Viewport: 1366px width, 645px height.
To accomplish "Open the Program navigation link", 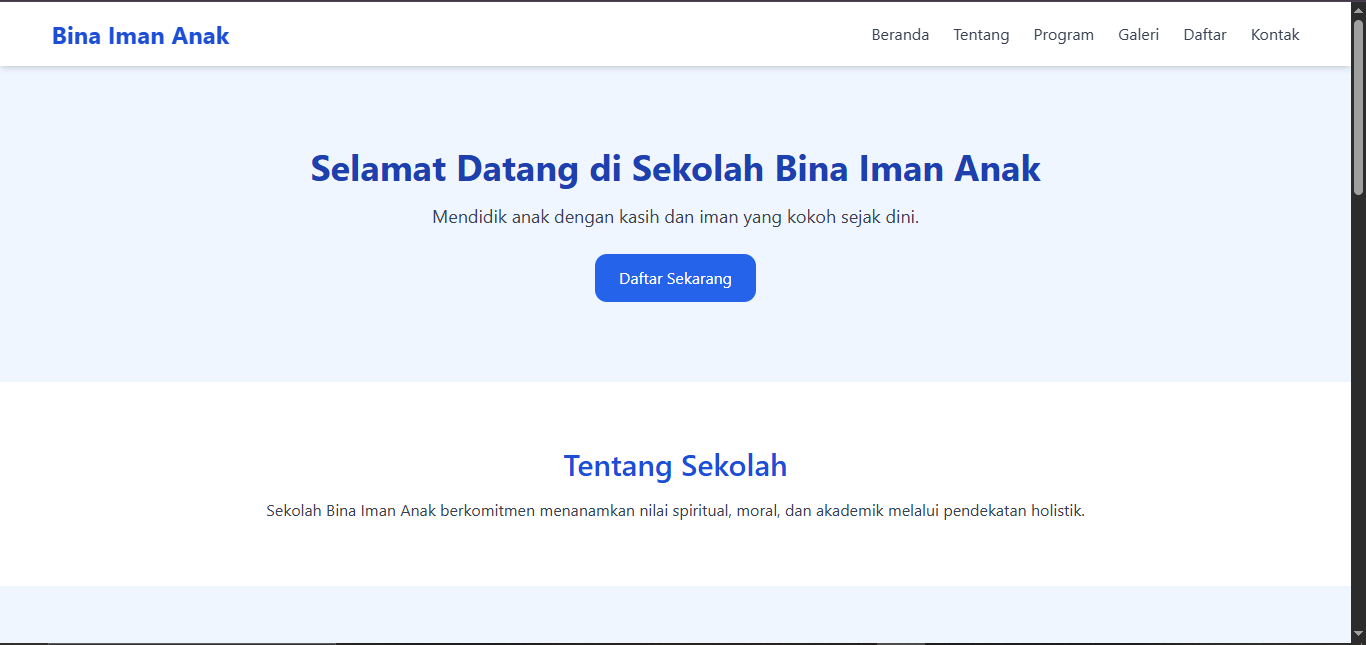I will click(x=1063, y=34).
